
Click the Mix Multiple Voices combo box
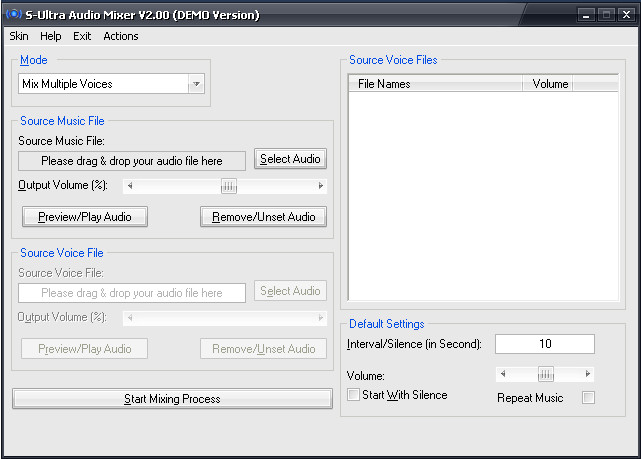point(111,84)
